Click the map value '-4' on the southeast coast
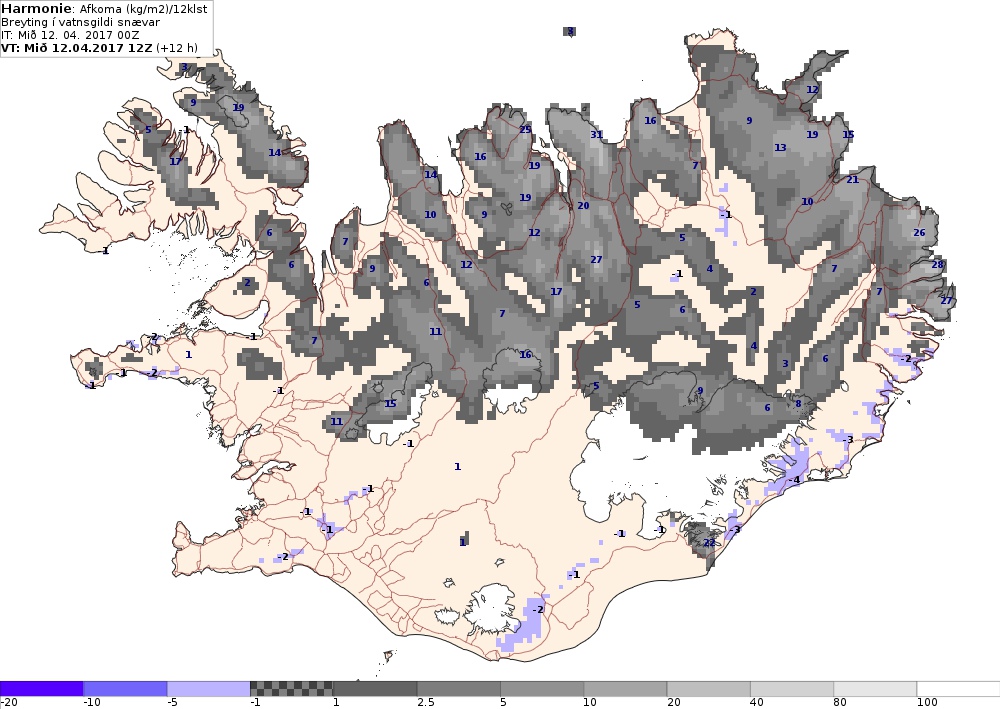1000x709 pixels. click(794, 480)
